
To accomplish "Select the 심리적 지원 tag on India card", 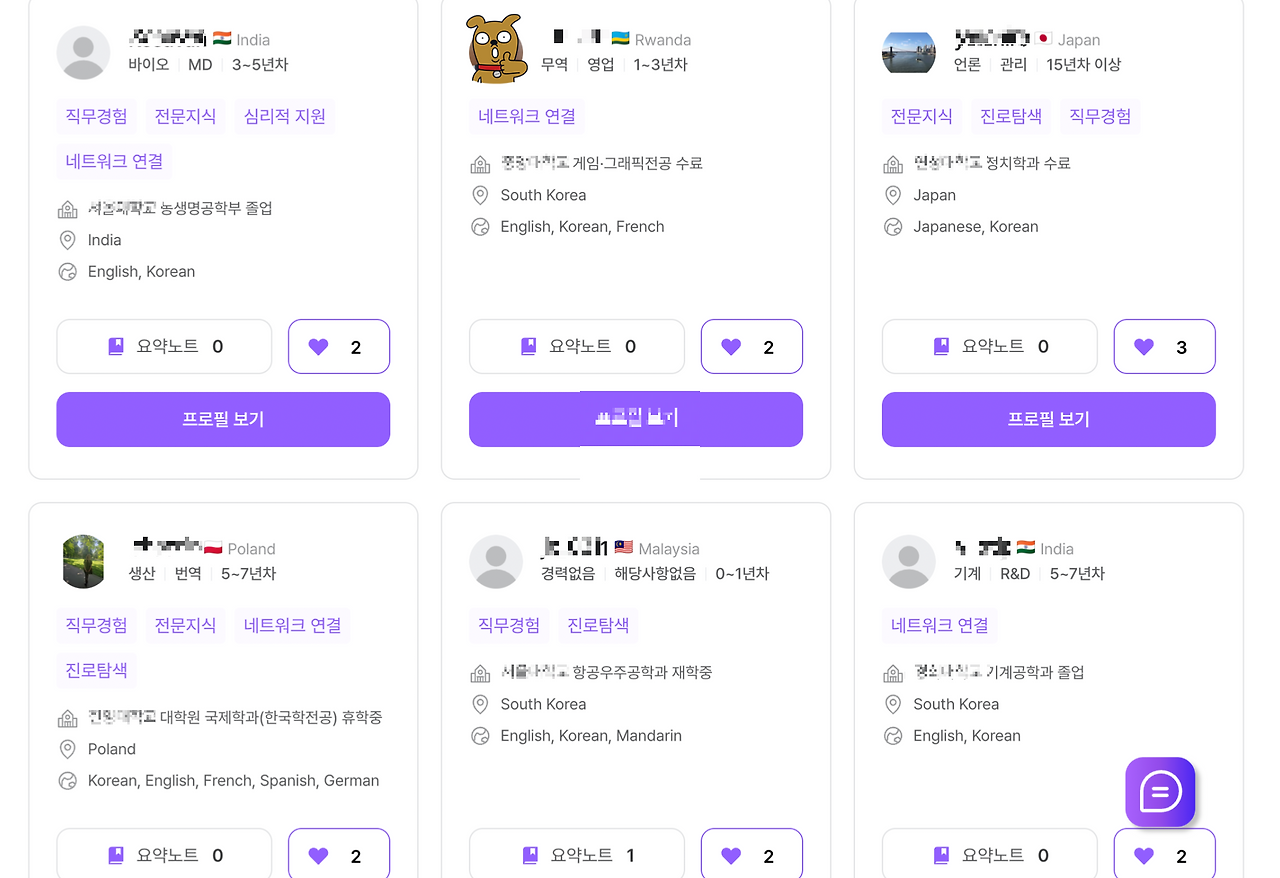I will (285, 116).
